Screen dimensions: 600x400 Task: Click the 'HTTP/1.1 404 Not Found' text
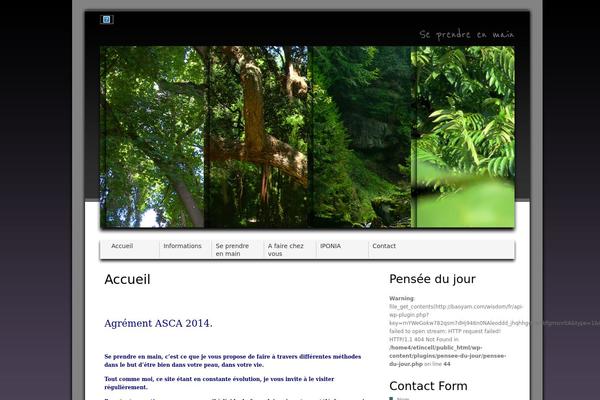tap(420, 340)
